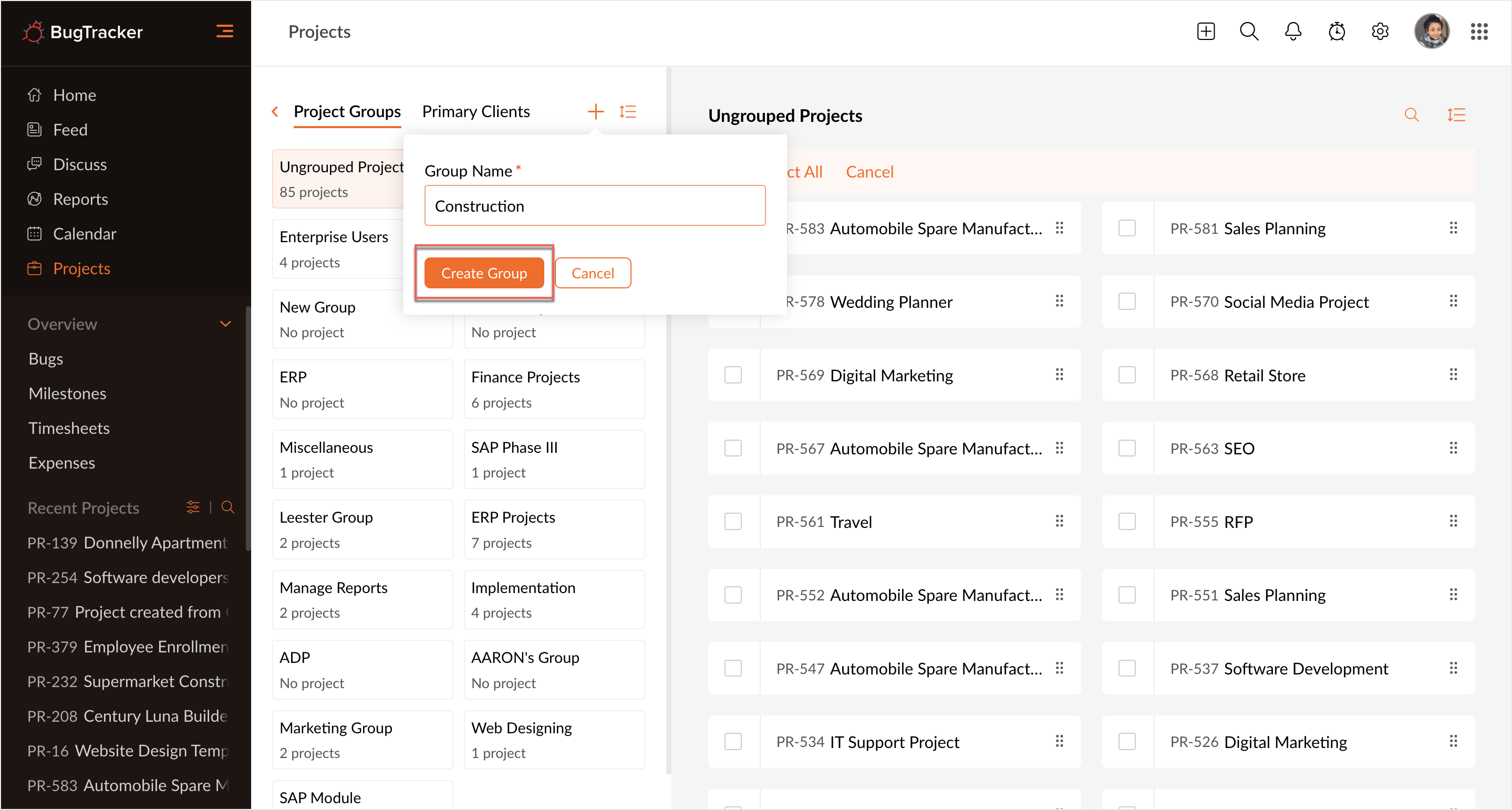The image size is (1512, 810).
Task: Check the PR-569 Digital Marketing checkbox
Action: tap(733, 375)
